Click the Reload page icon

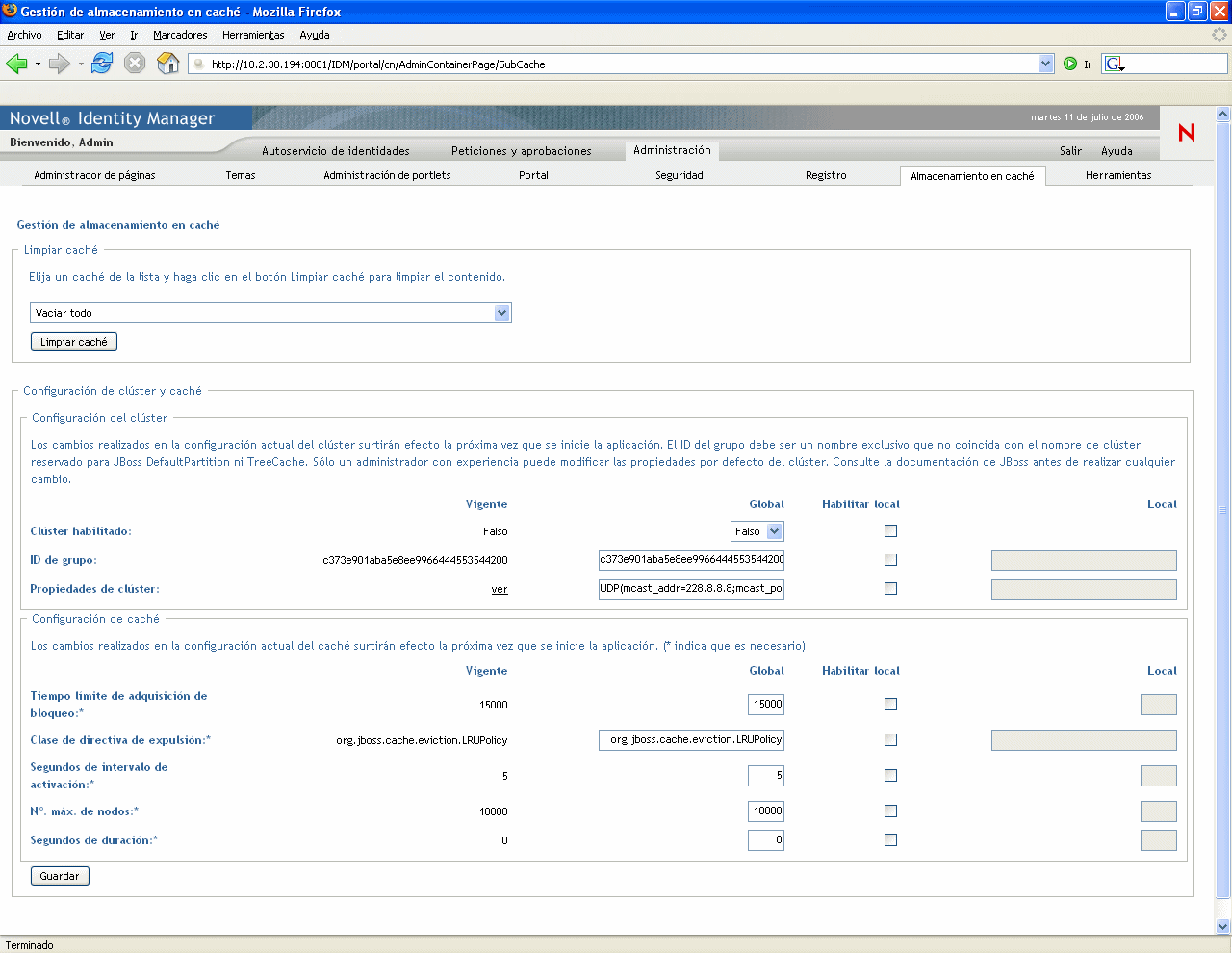[102, 64]
